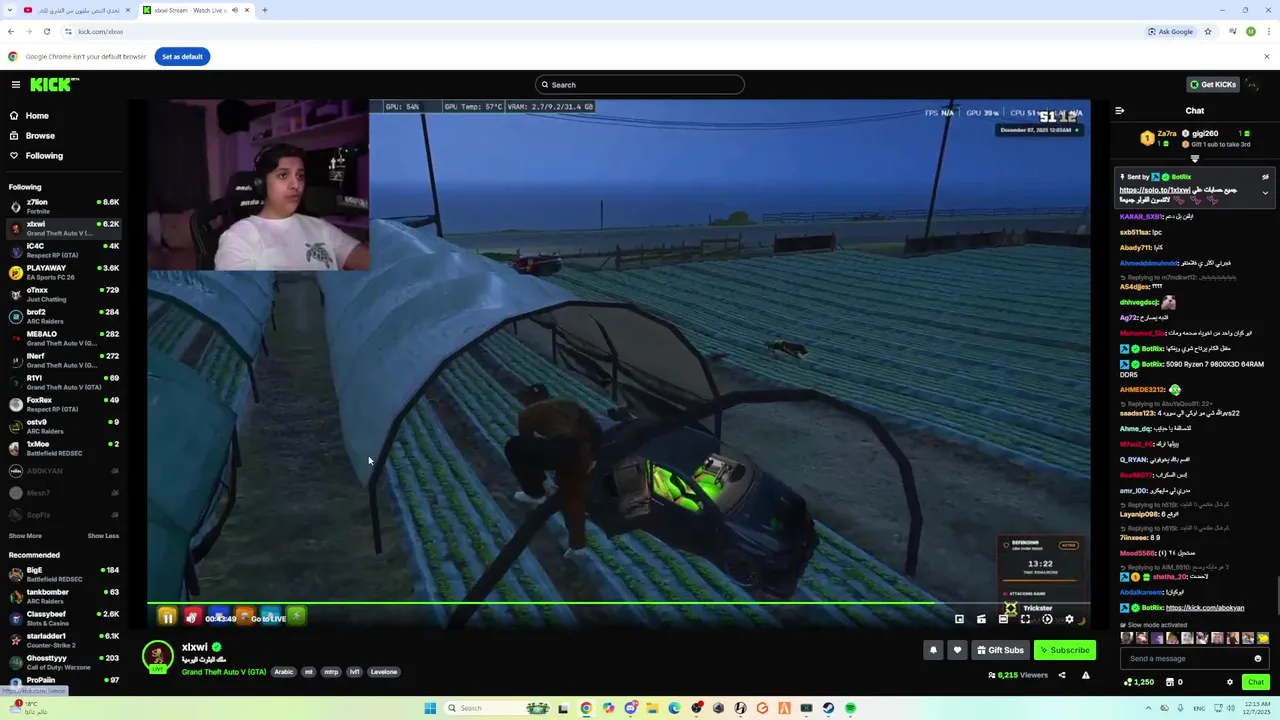Viewport: 1280px width, 720px height.
Task: Open the Get KICKs button
Action: click(x=1212, y=85)
